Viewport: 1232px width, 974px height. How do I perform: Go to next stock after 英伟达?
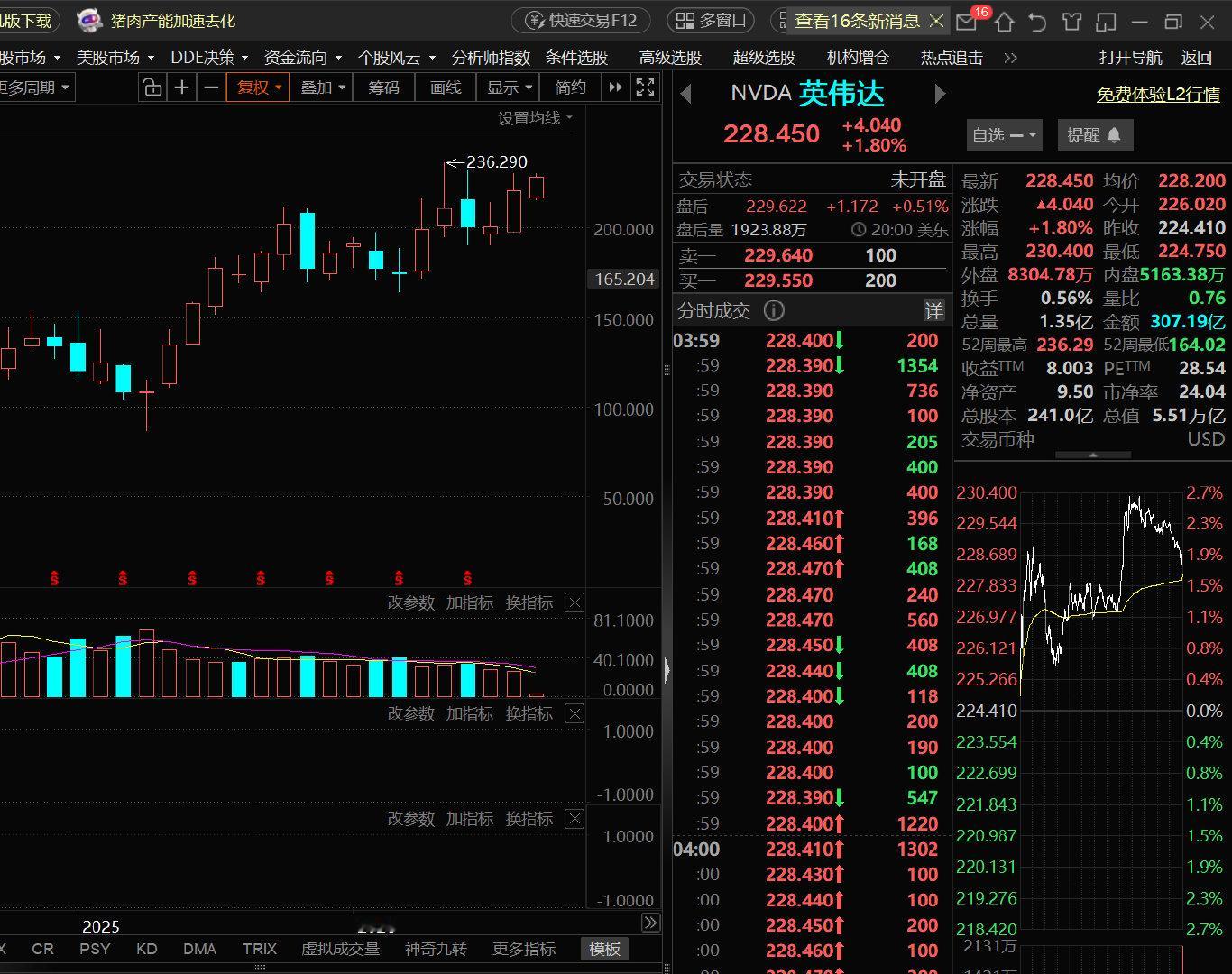940,94
